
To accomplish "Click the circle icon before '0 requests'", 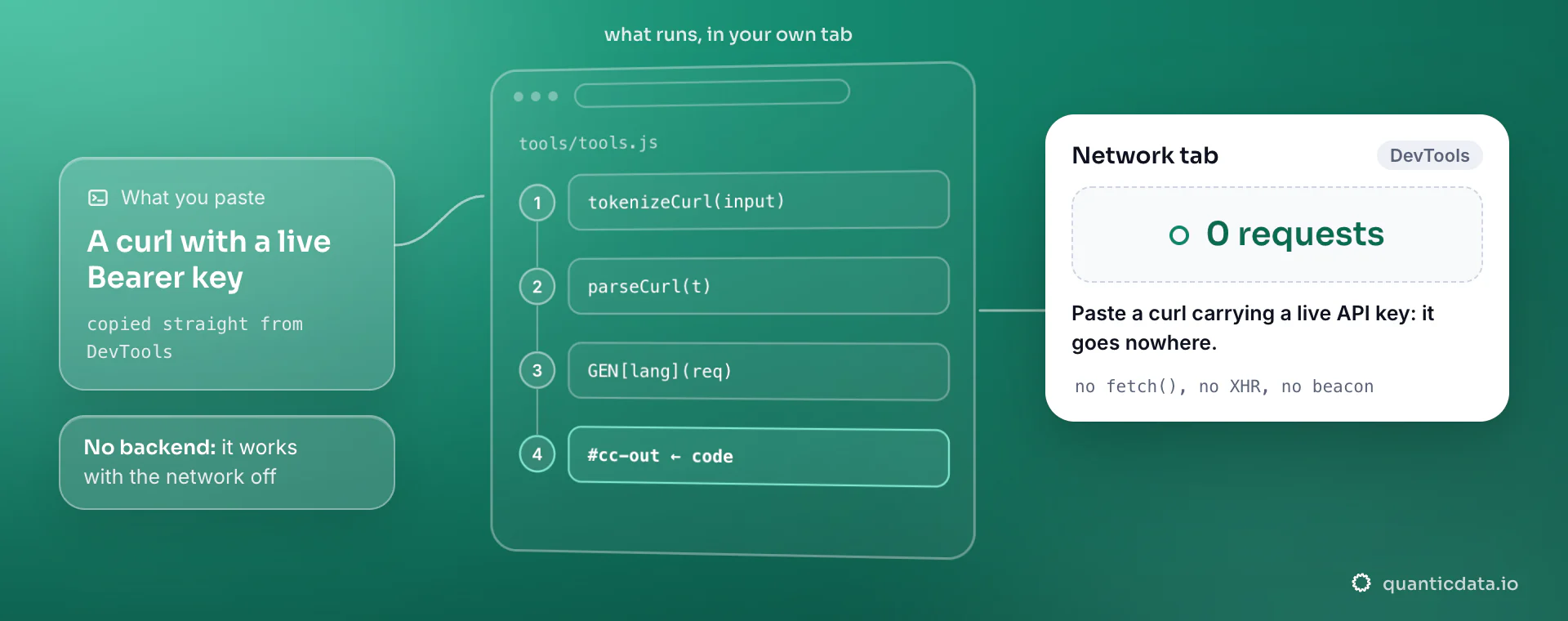I will 1179,235.
